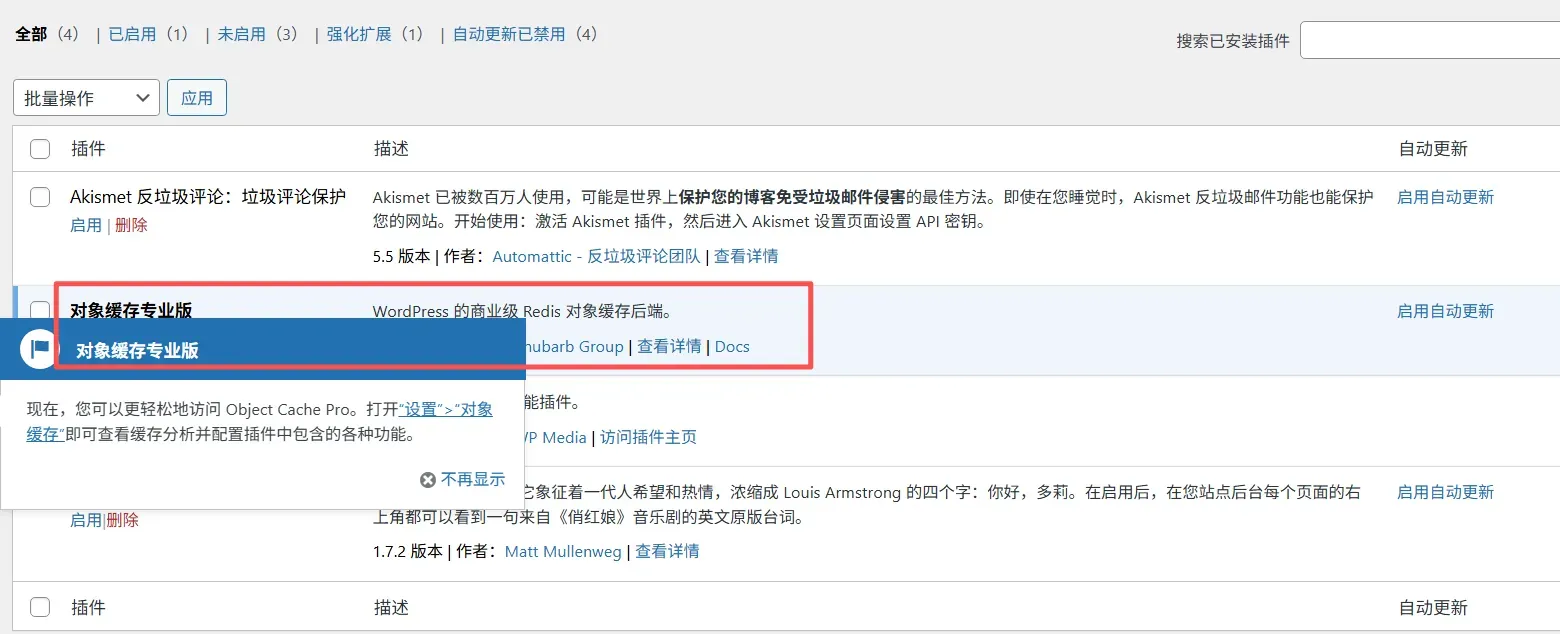Open the 批量操作 bulk actions dropdown

point(86,98)
